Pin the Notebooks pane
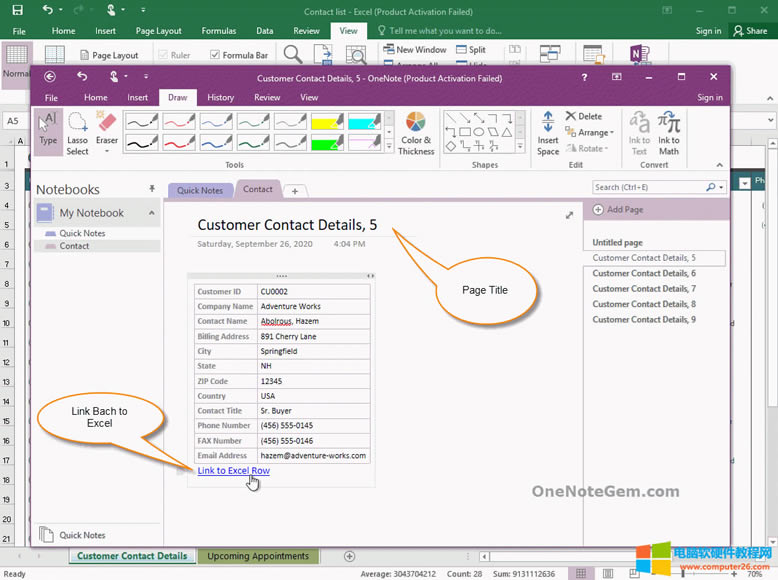778x580 pixels. click(x=153, y=188)
